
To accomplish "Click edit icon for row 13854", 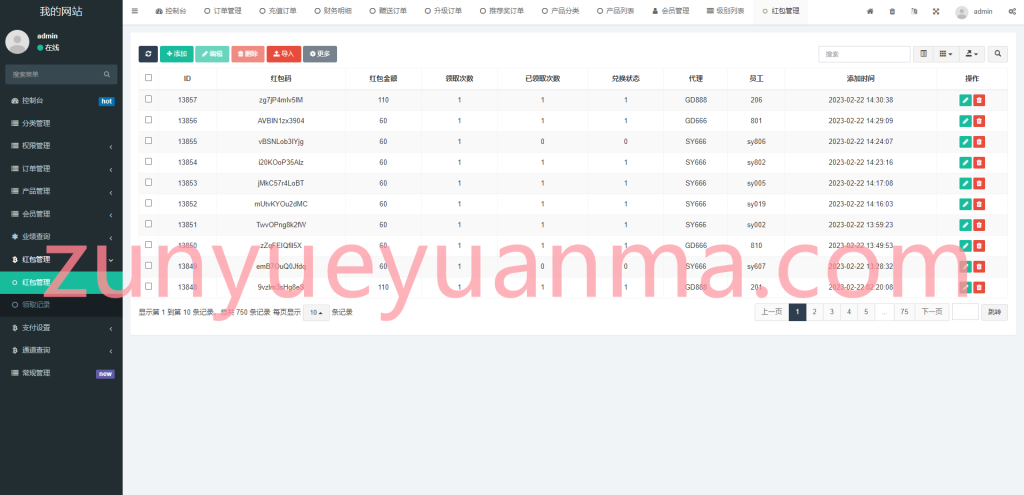I will 966,163.
